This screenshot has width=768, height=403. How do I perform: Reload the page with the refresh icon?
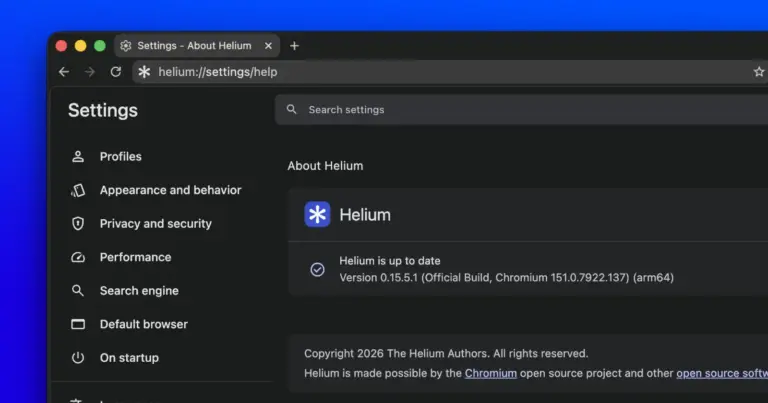[x=116, y=72]
